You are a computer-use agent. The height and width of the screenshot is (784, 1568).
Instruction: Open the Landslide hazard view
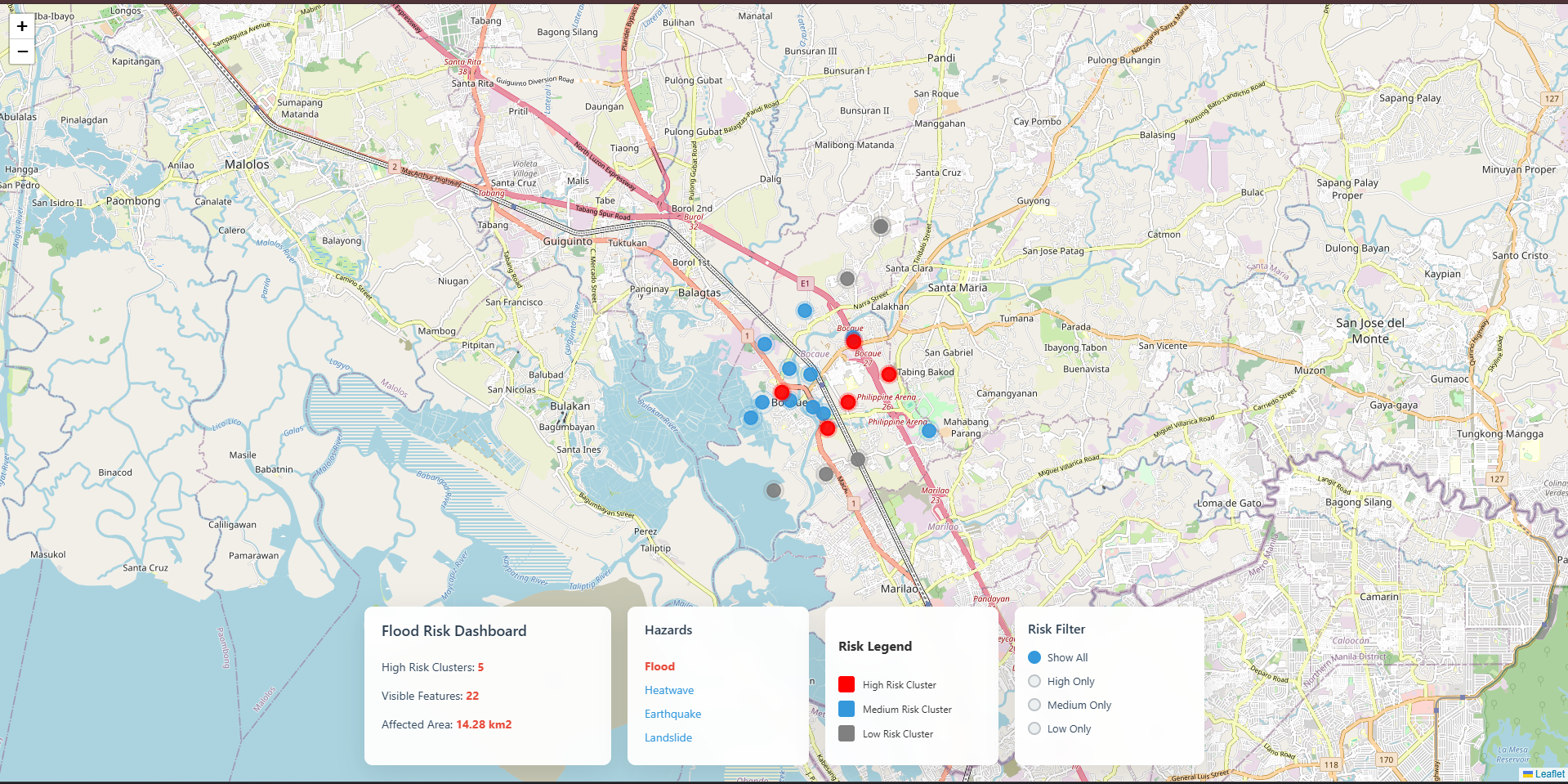(668, 737)
